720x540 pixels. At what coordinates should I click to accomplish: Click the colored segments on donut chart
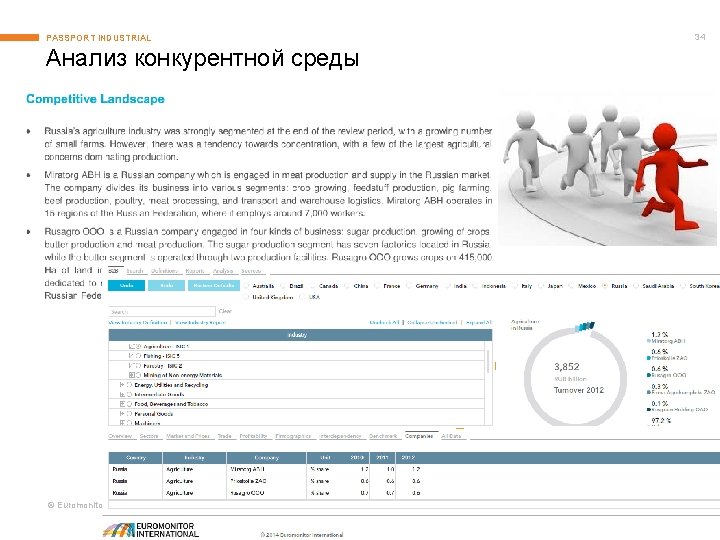coord(585,326)
